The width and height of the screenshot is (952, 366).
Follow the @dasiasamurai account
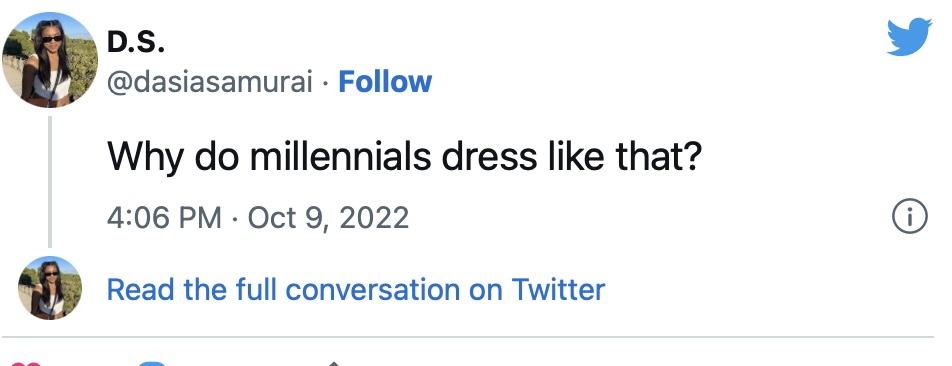pos(385,81)
